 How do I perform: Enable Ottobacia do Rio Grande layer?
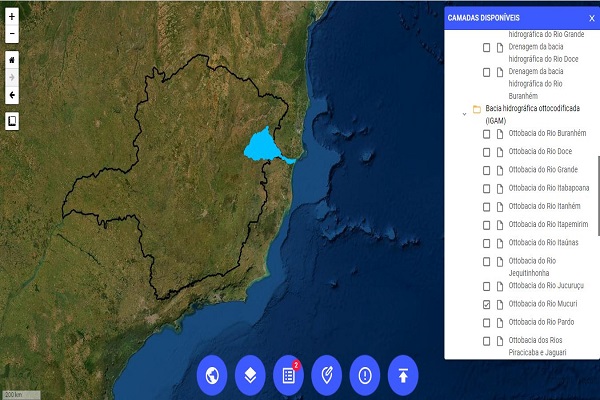(x=486, y=170)
